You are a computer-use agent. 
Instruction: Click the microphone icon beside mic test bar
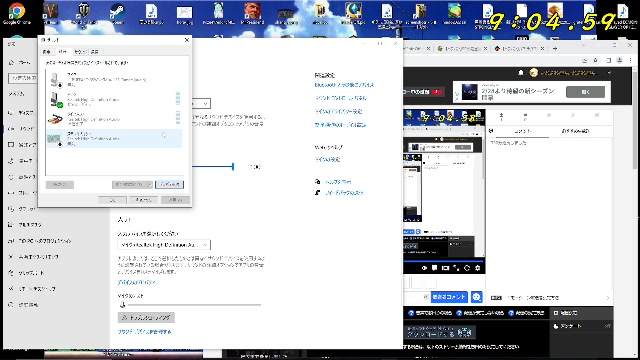click(122, 304)
